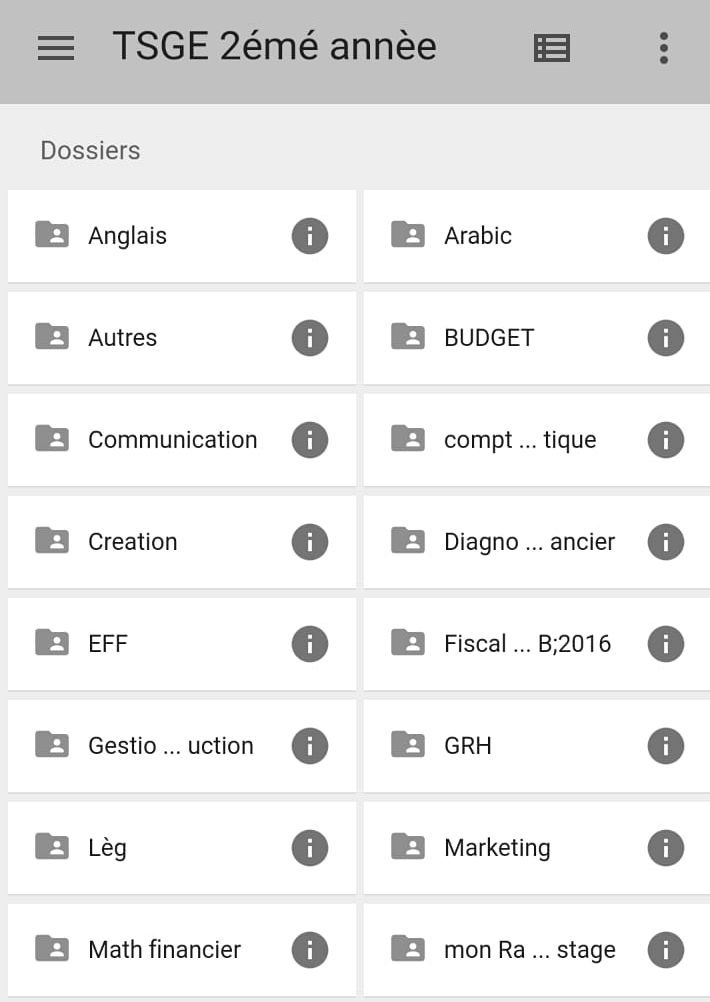This screenshot has height=1002, width=710.
Task: Show info for Marketing folder
Action: click(x=666, y=847)
